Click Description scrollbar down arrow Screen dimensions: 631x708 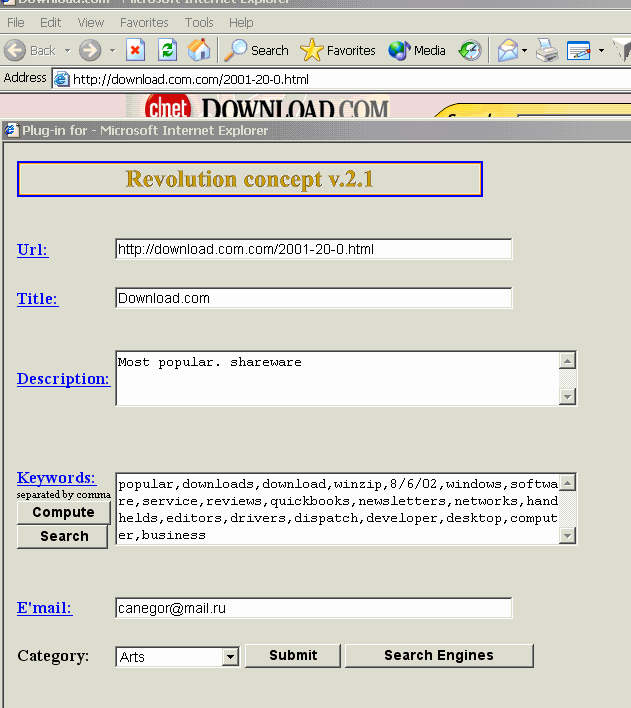[567, 397]
